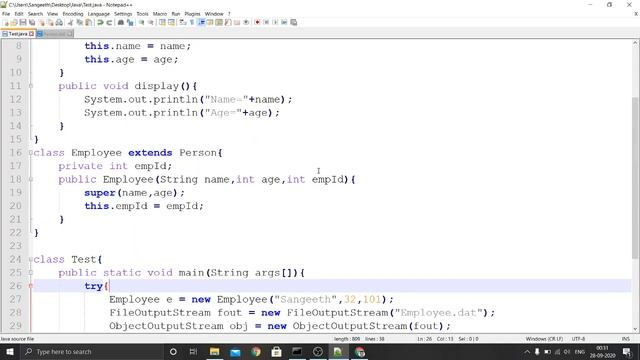Open the Mail app on taskbar

click(x=235, y=351)
